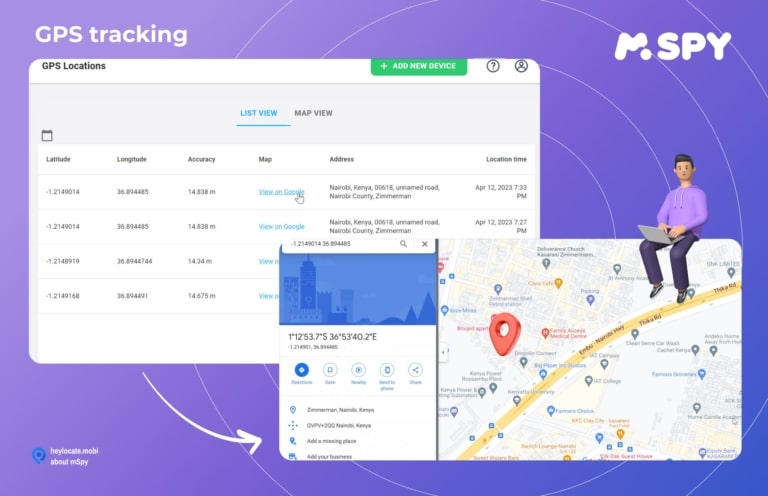Select the Home Candle Academy pin
This screenshot has height=496, width=768.
(696, 407)
